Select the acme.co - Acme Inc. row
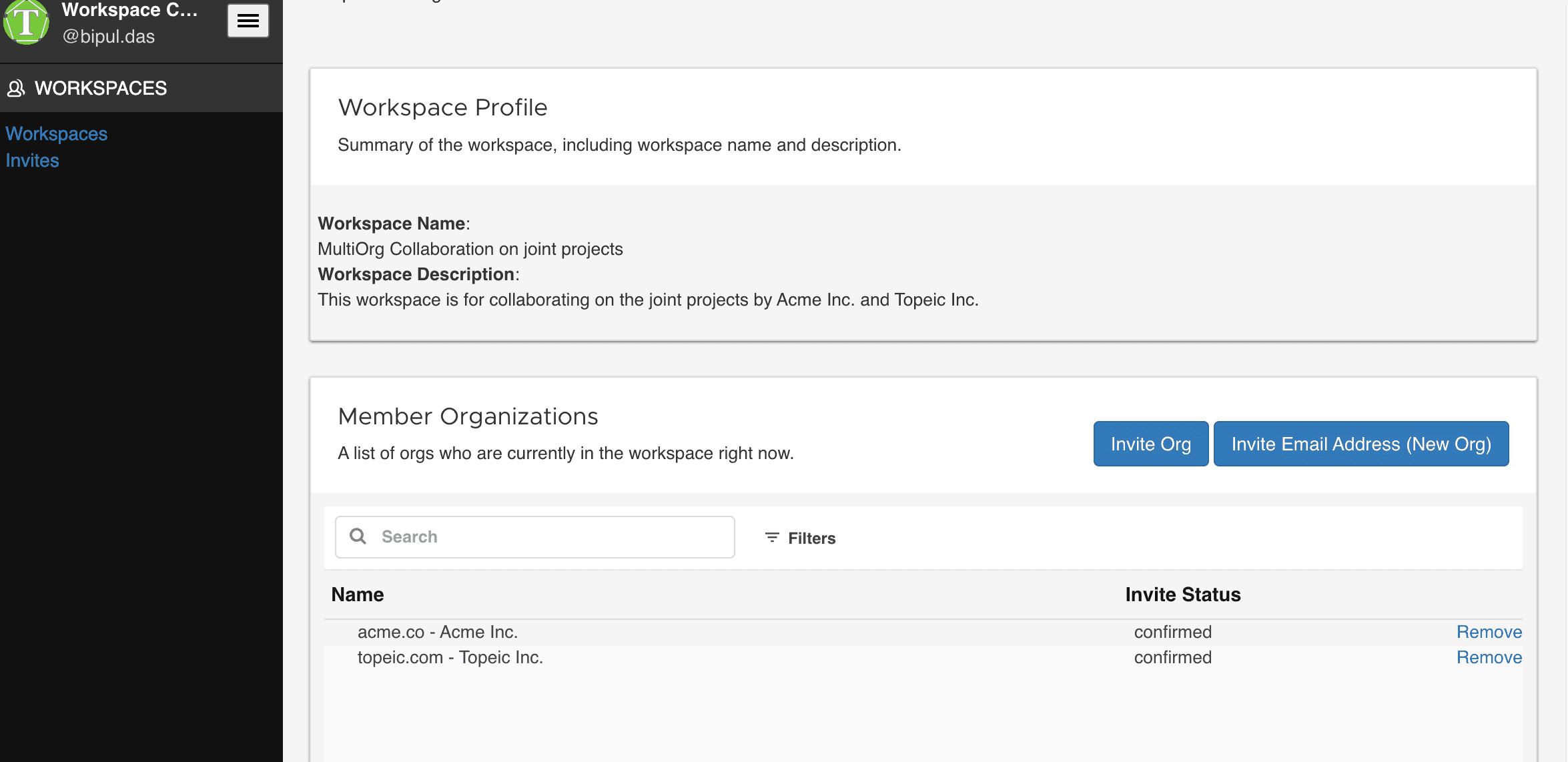The width and height of the screenshot is (1568, 762). (x=923, y=632)
